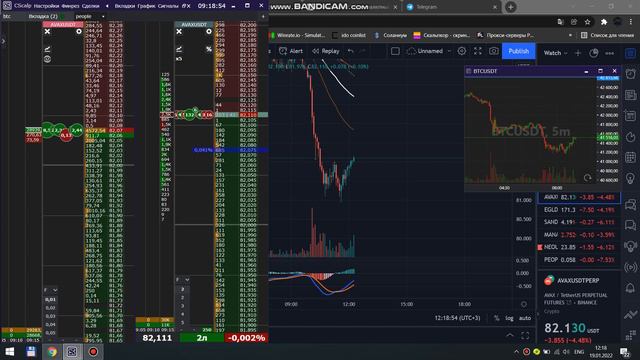
Task: Switch to the Вкладка (2) tab
Action: pyautogui.click(x=43, y=16)
